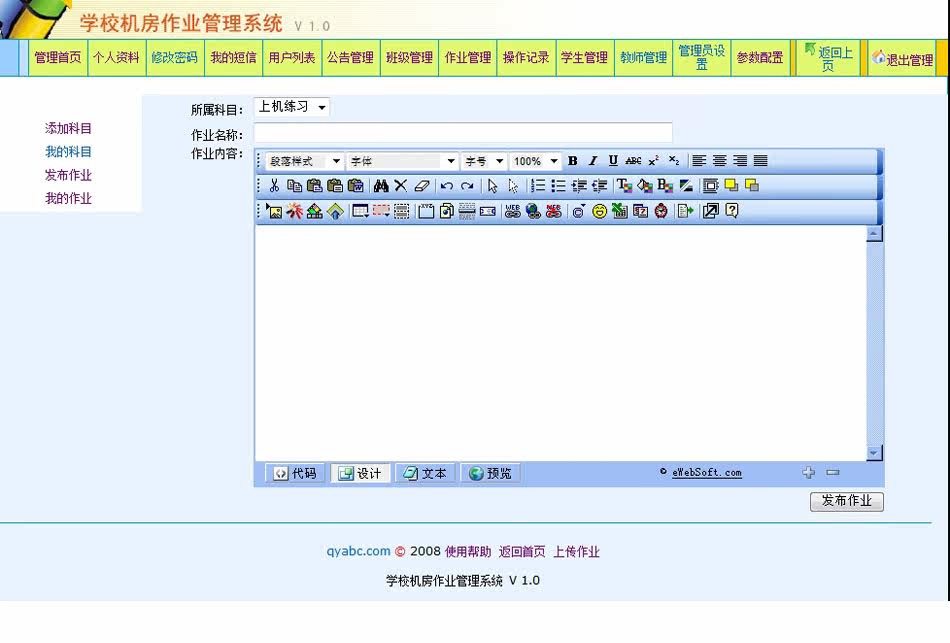The image size is (950, 643).
Task: Switch editor to 设计 design mode
Action: point(360,473)
